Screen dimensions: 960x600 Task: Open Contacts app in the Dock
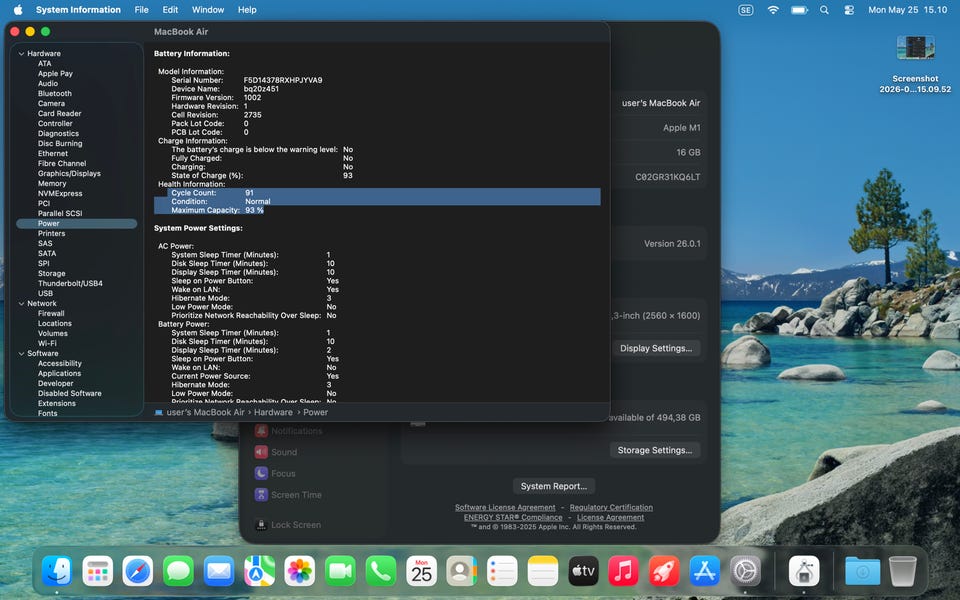(462, 571)
